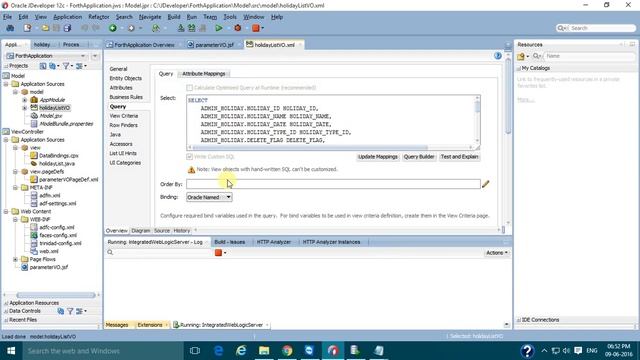Collapse the META-INF folder node
Screen dimensions: 640x360
coord(16,187)
